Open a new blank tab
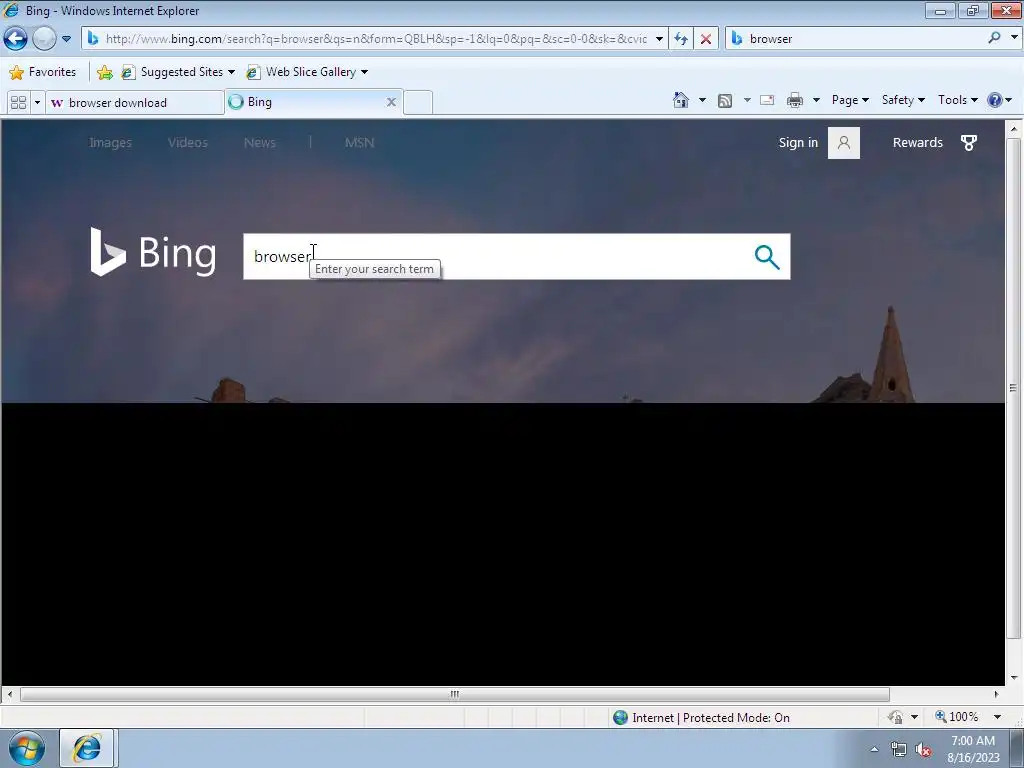Image resolution: width=1024 pixels, height=768 pixels. click(418, 103)
